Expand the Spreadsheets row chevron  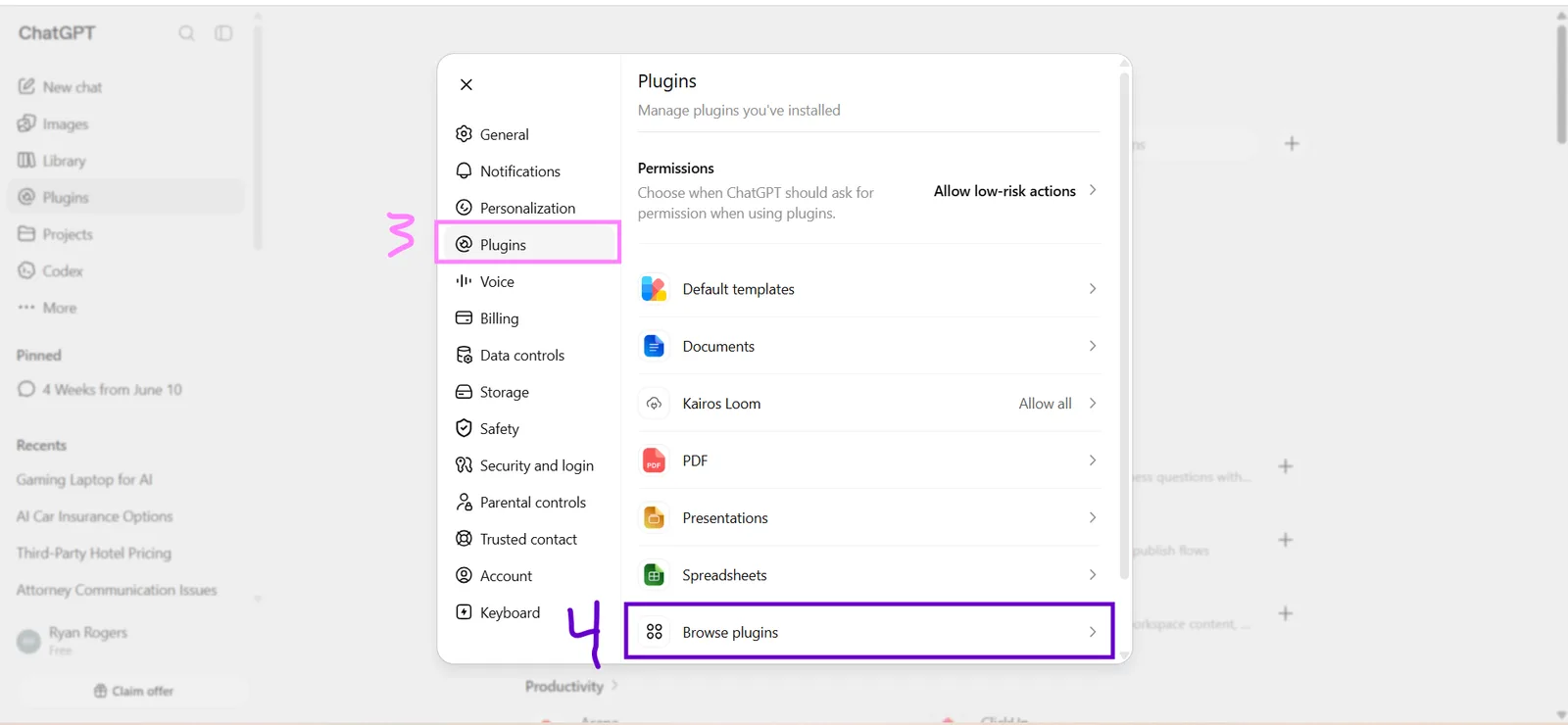[x=1093, y=575]
